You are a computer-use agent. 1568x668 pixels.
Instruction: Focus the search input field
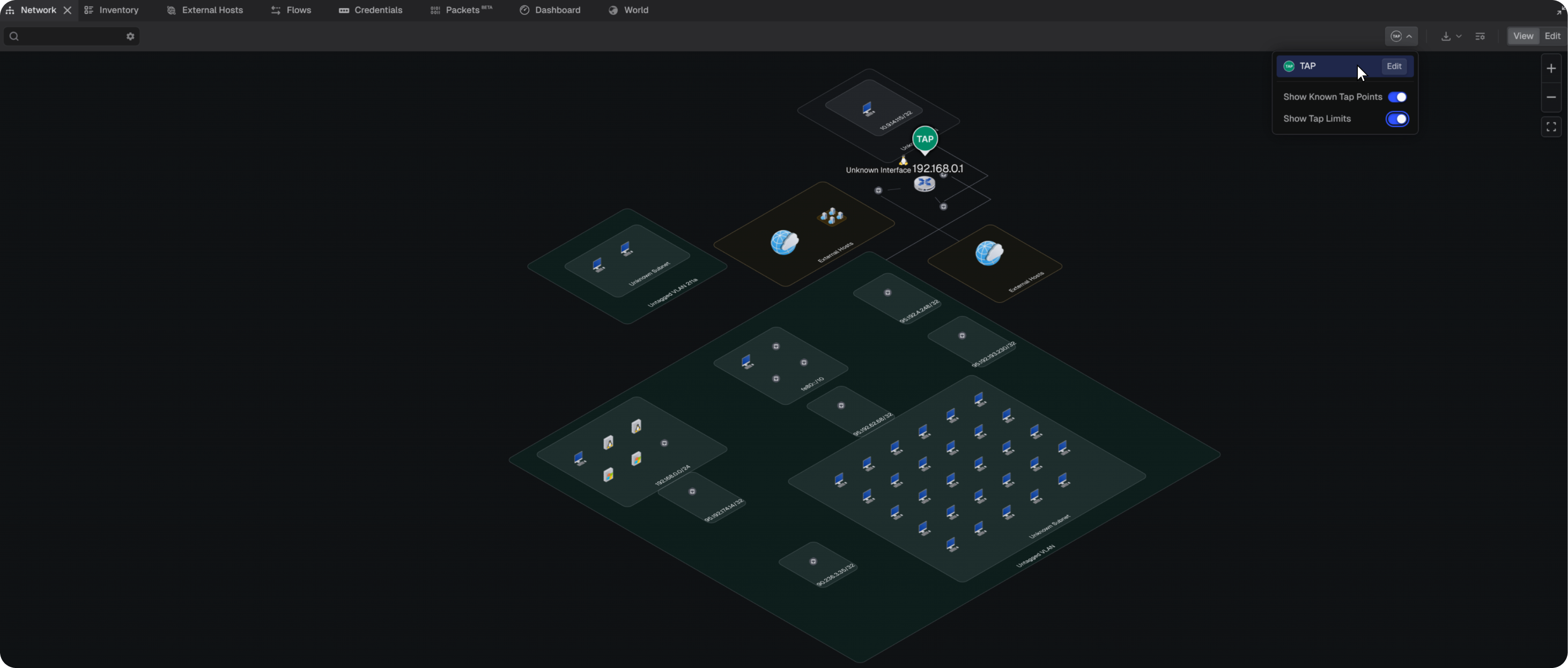(x=71, y=36)
